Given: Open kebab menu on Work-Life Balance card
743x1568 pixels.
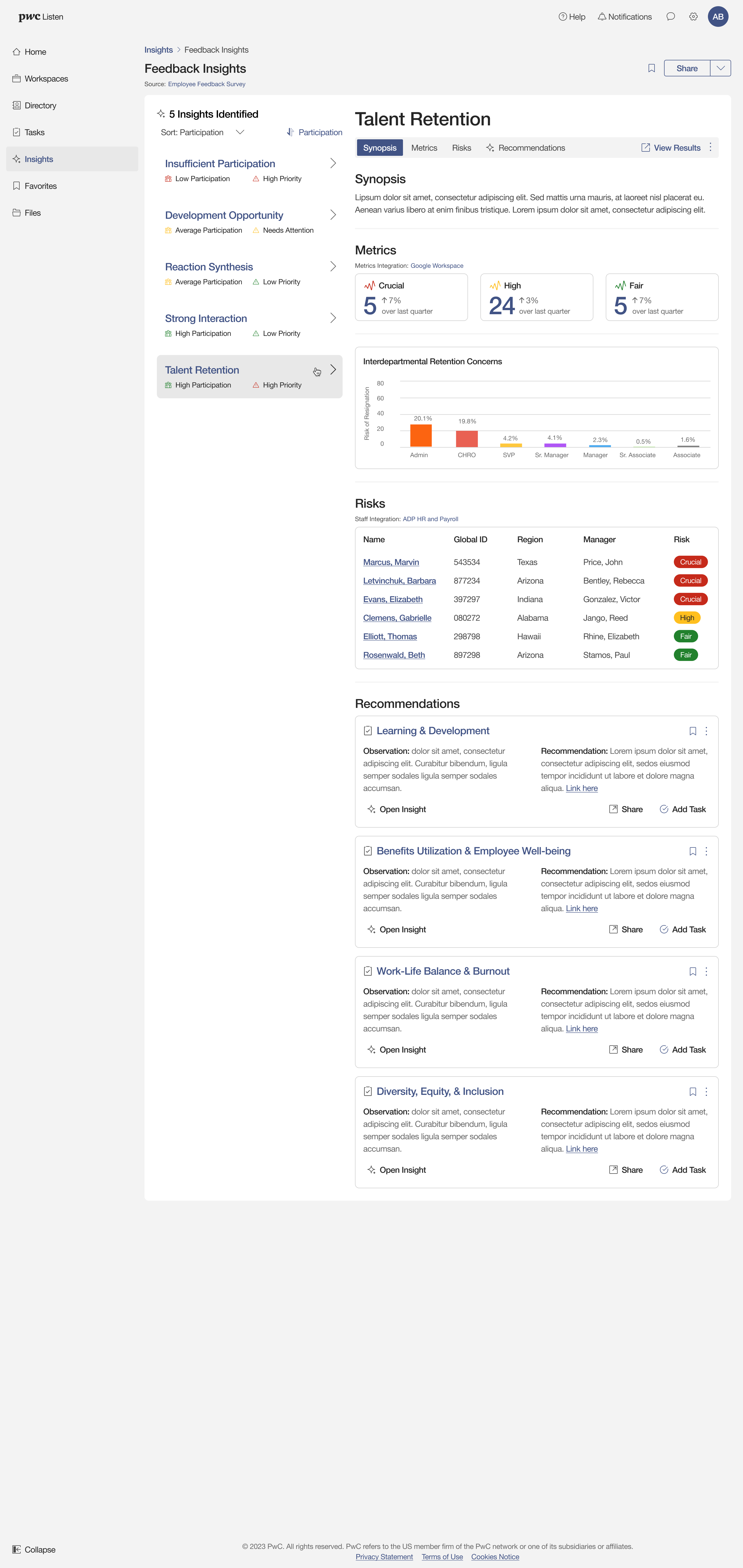Looking at the screenshot, I should click(x=706, y=972).
